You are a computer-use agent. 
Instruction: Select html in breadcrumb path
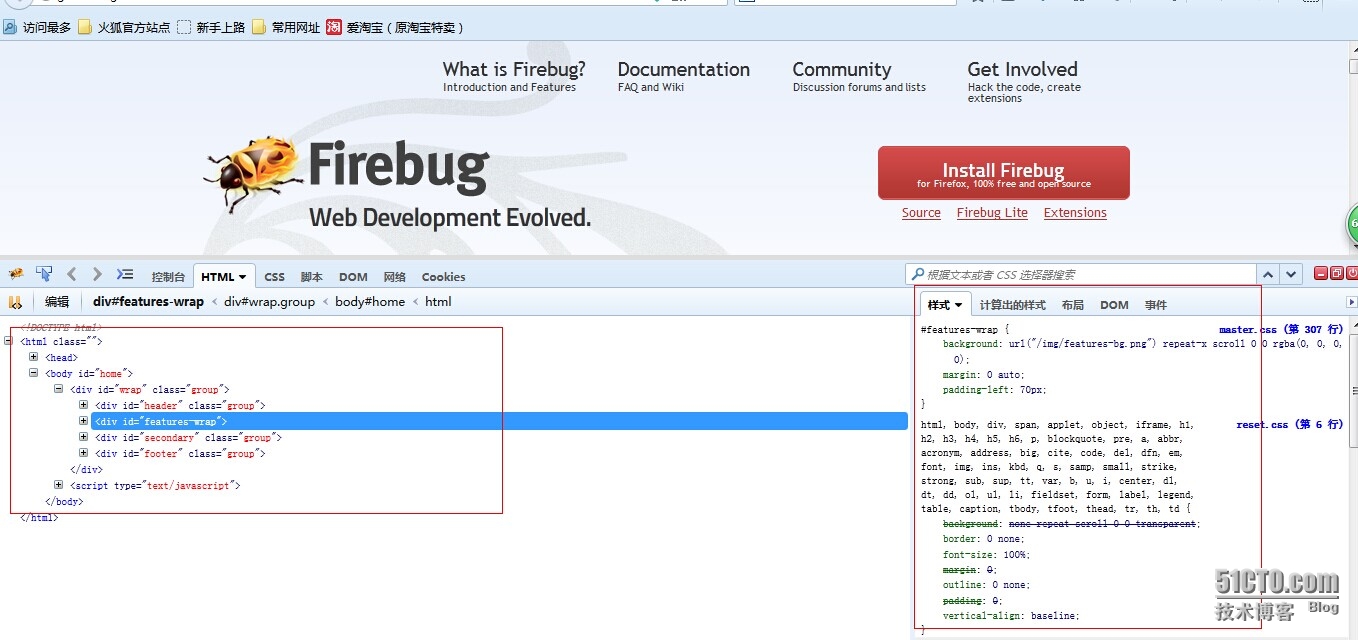point(438,302)
